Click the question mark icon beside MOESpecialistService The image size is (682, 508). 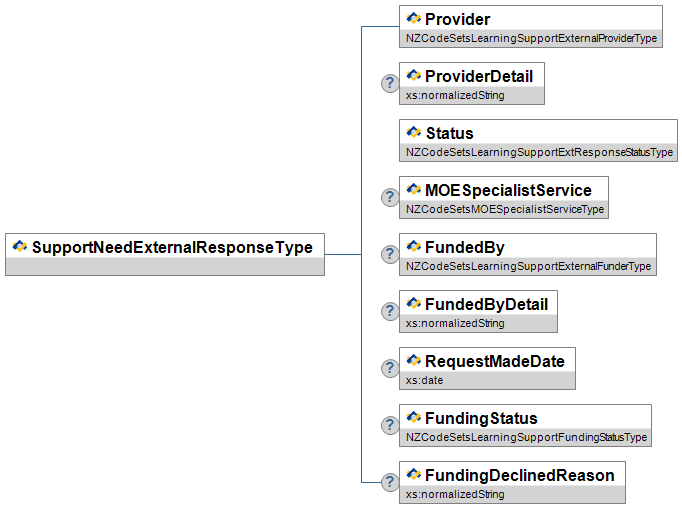[390, 197]
